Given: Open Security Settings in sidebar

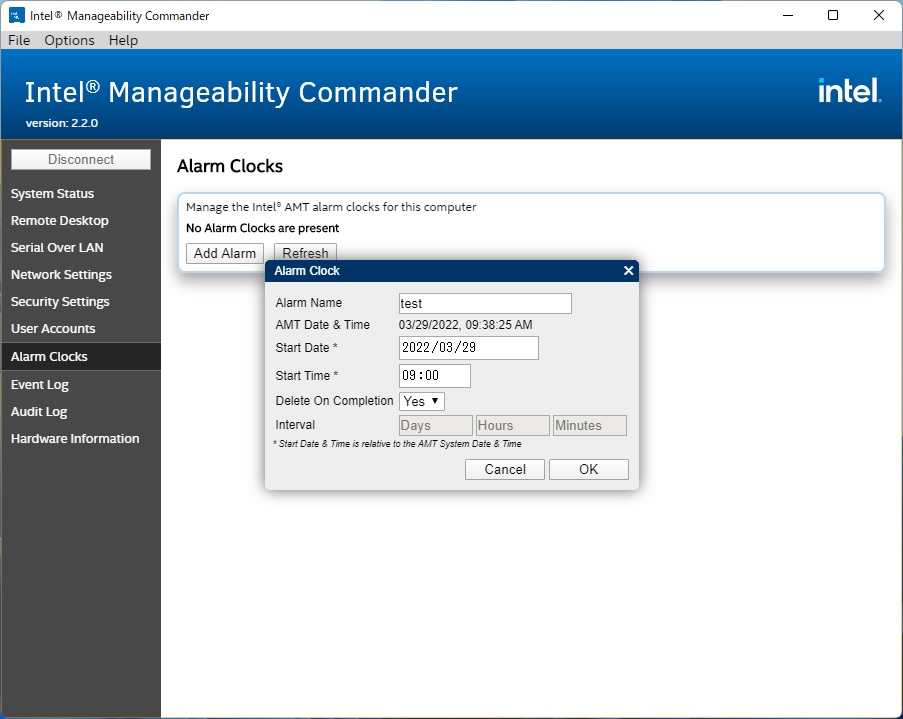Looking at the screenshot, I should click(x=60, y=302).
